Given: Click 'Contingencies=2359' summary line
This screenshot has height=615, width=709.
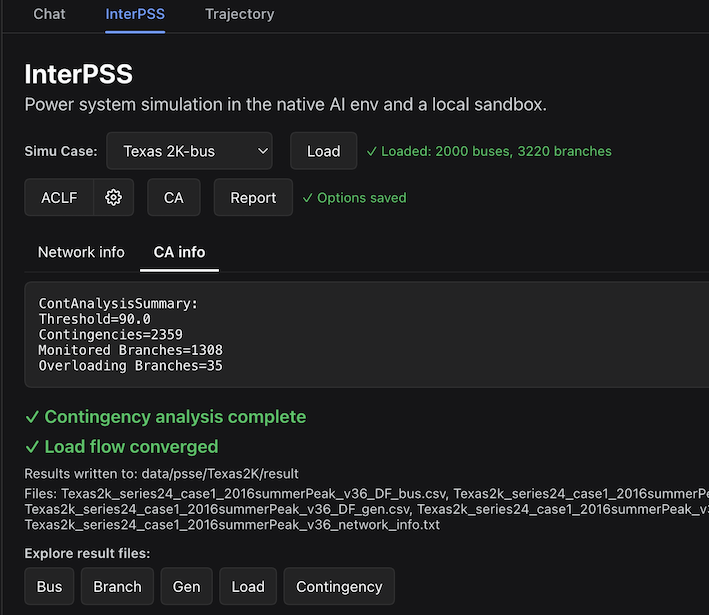Looking at the screenshot, I should click(x=110, y=334).
